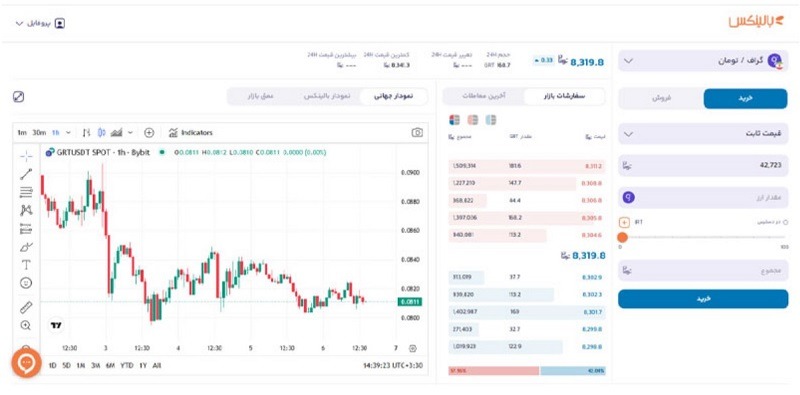Expand the GRT / Toman market pair dropdown

pyautogui.click(x=703, y=61)
